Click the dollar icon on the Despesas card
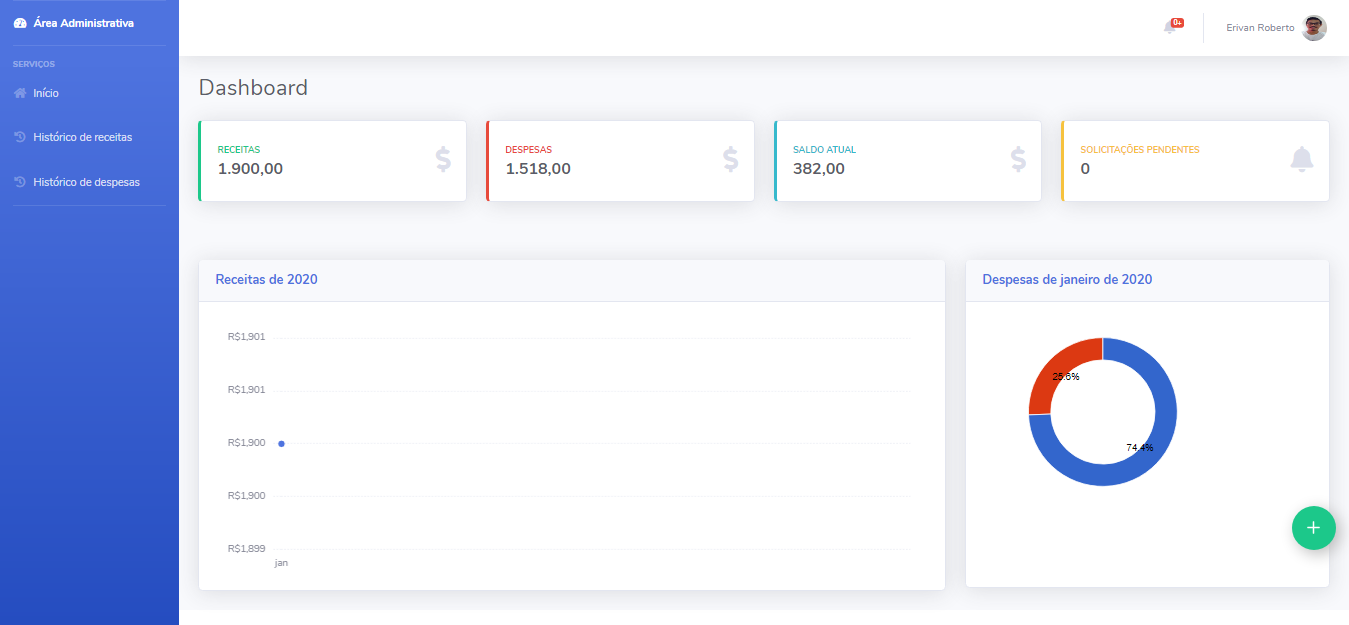 point(730,159)
